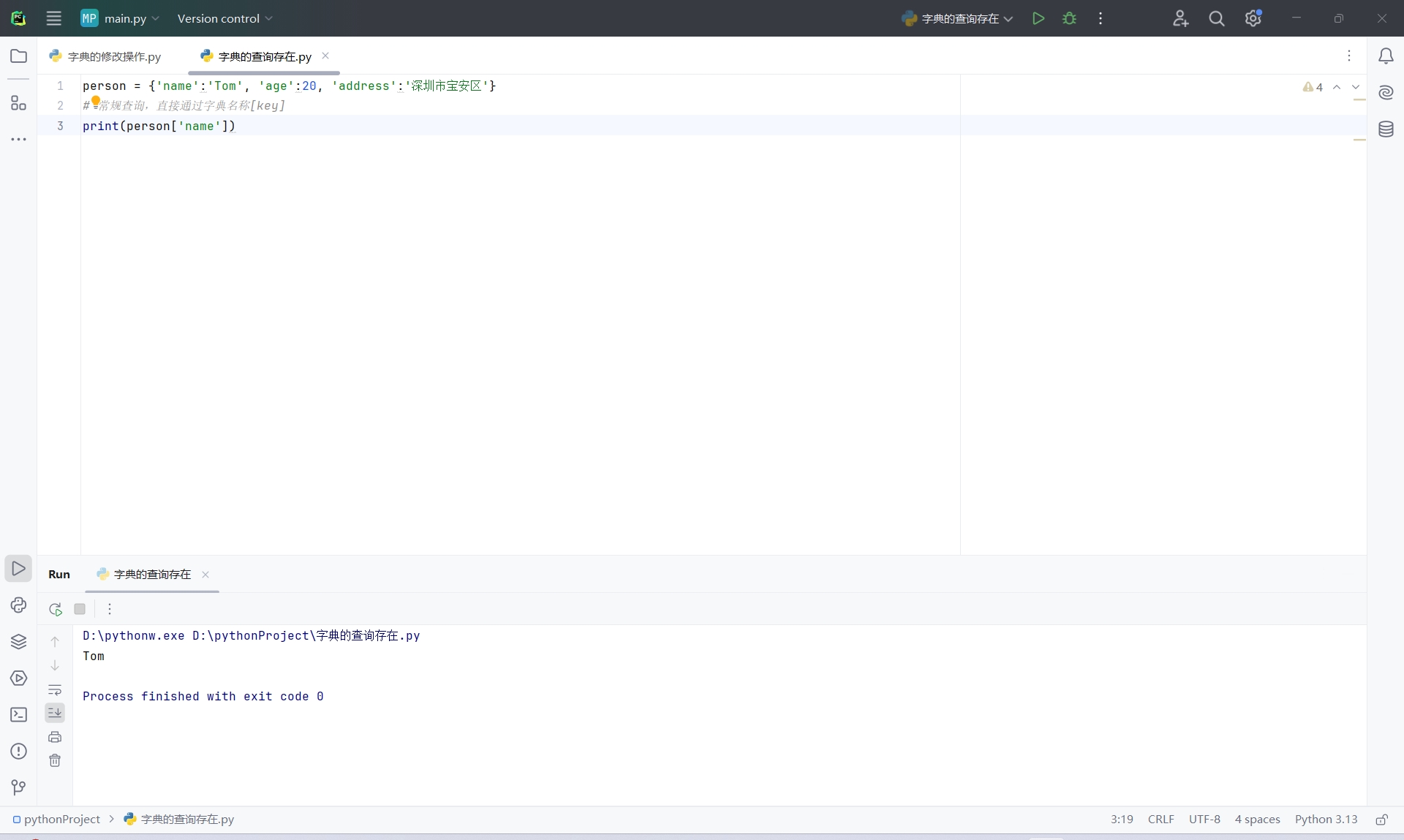The height and width of the screenshot is (840, 1404).
Task: Open the Git version control tool window
Action: [x=18, y=787]
